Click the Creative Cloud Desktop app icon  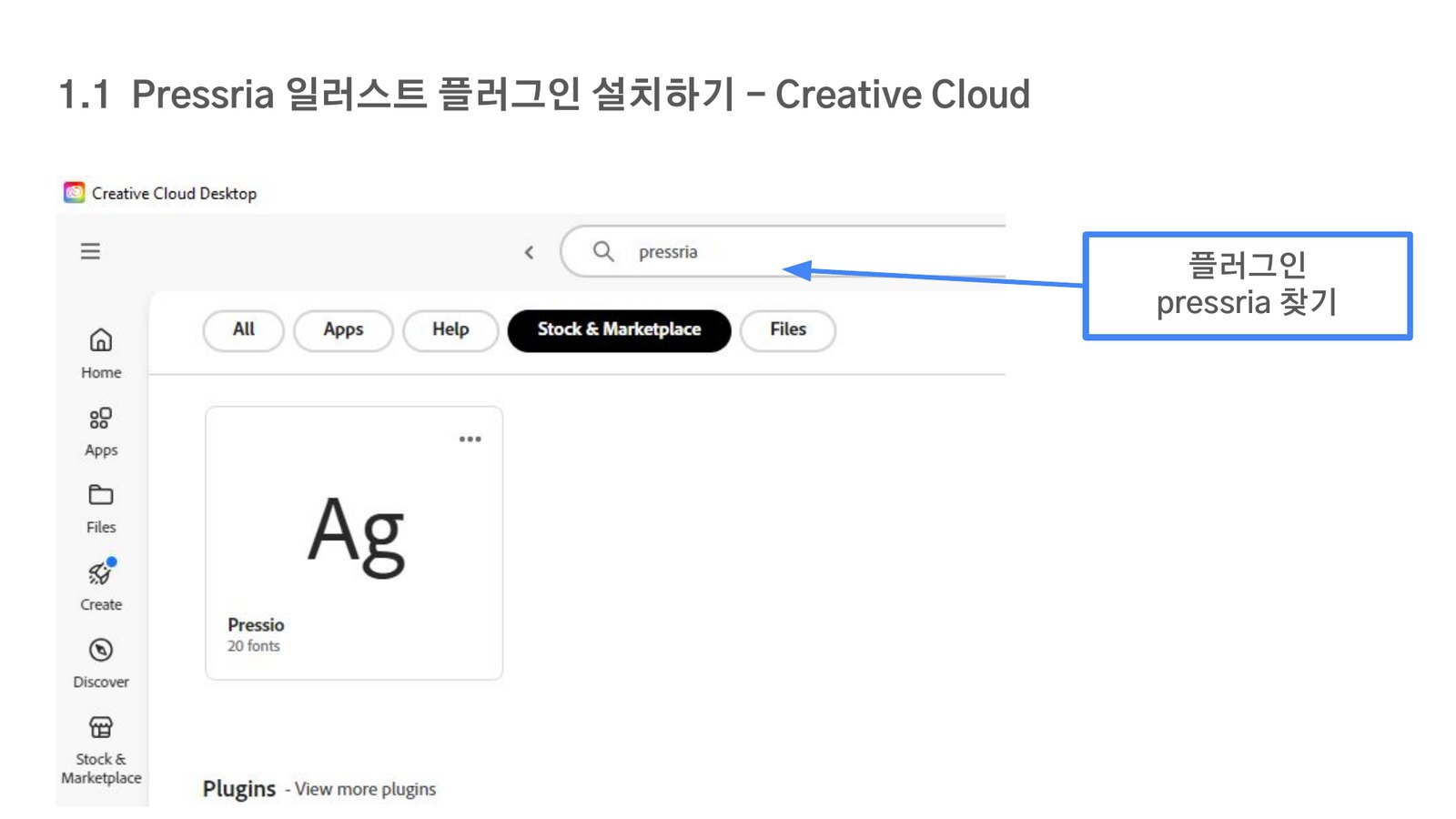(x=75, y=193)
